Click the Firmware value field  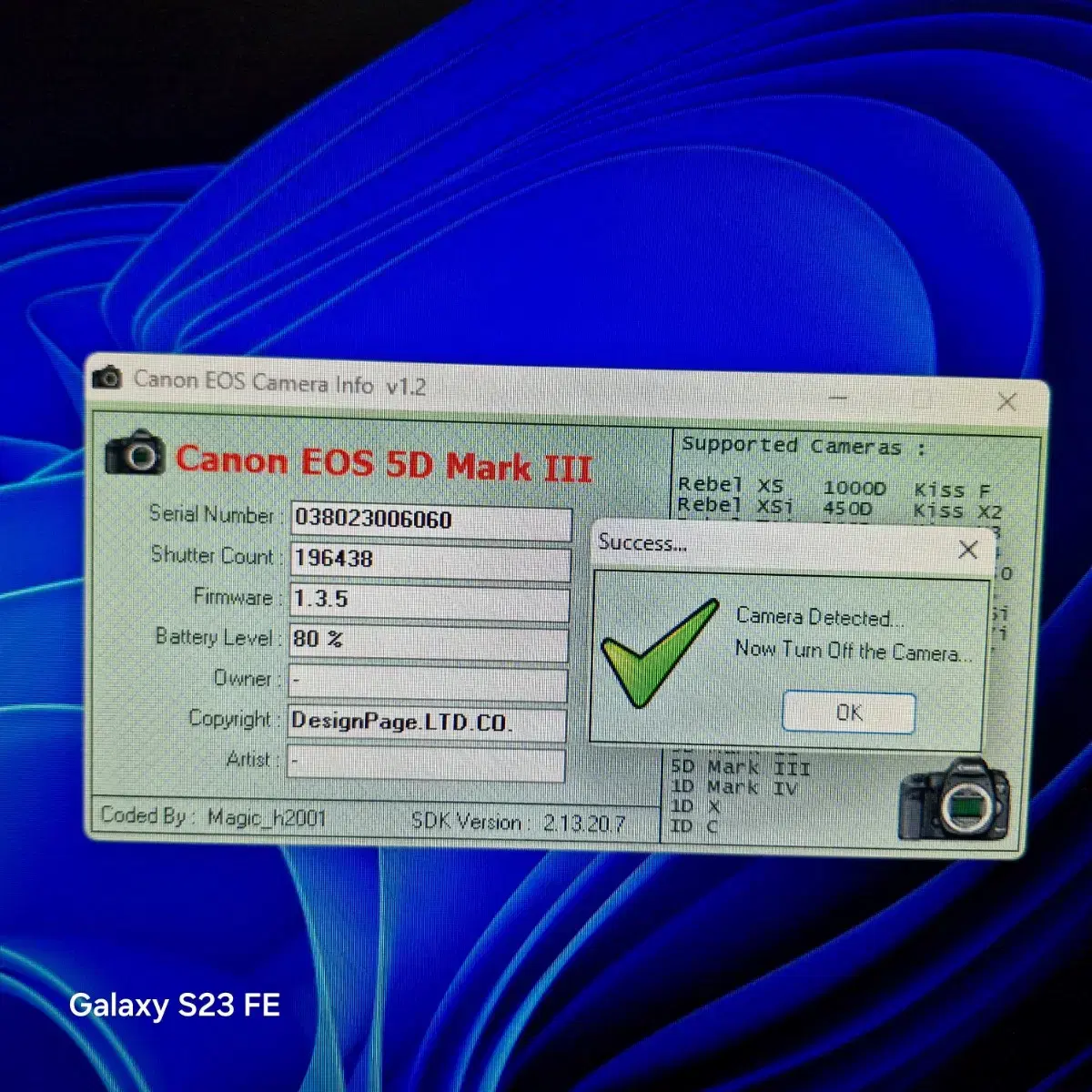(x=429, y=602)
